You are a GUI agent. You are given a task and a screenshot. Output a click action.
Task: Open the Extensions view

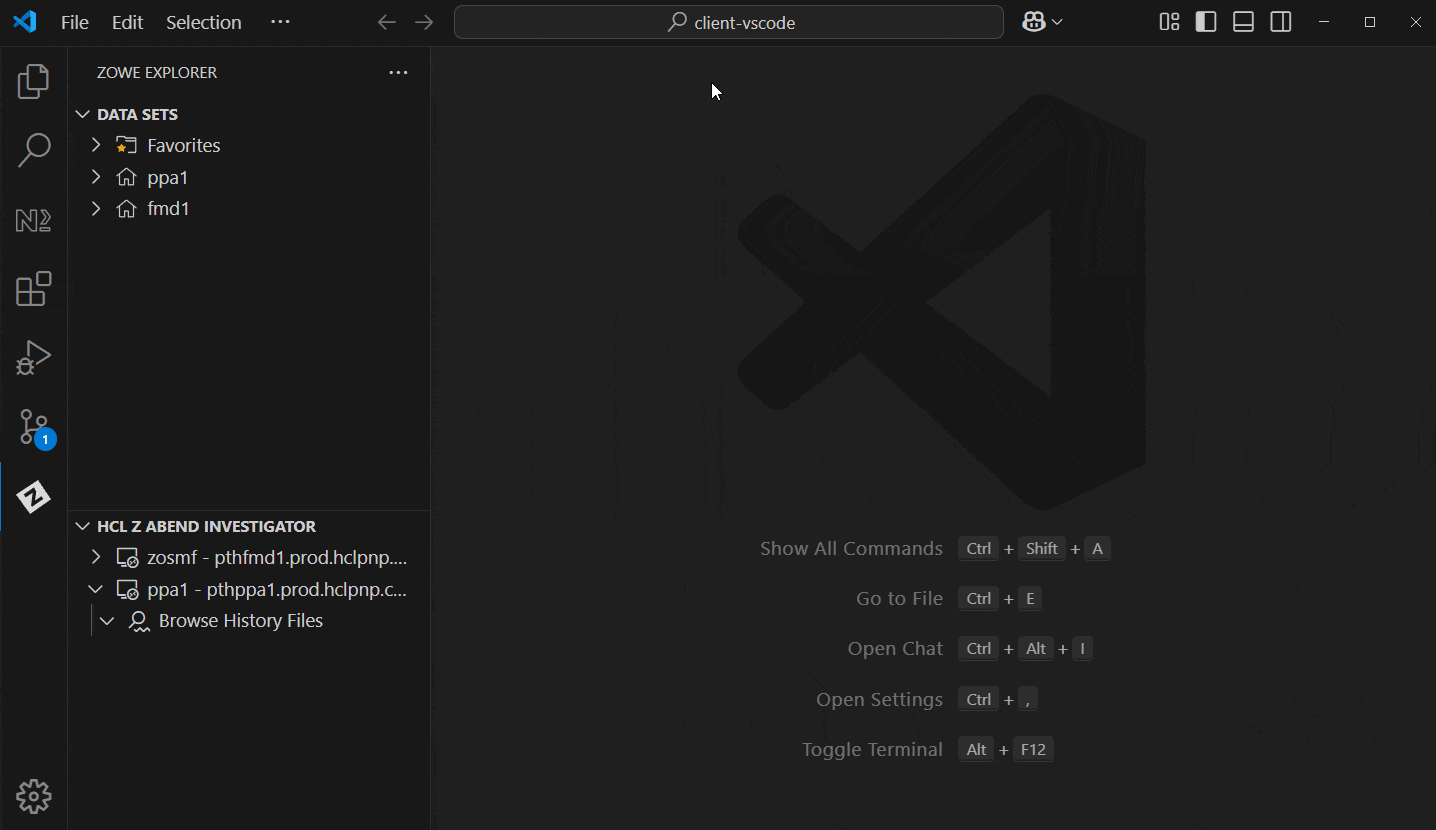33,289
